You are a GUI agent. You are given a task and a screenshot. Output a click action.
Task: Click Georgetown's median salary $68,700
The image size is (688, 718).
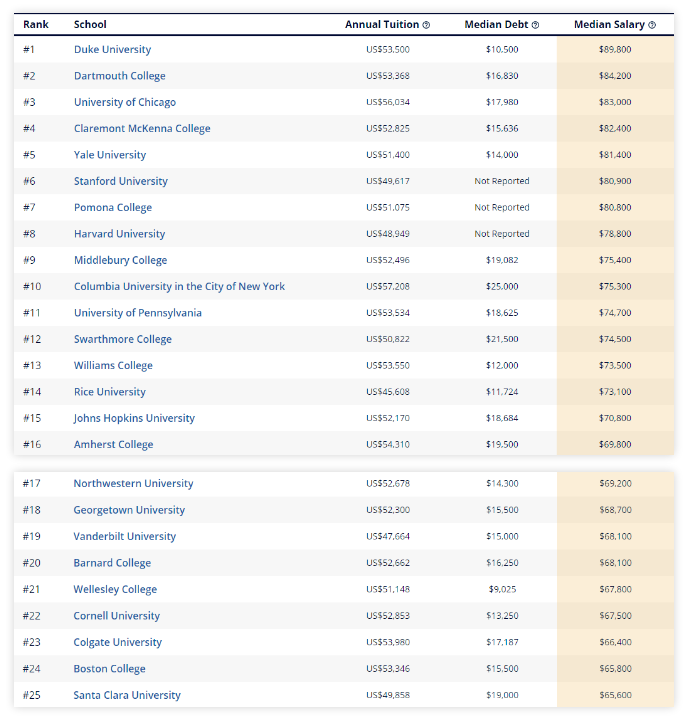click(x=615, y=510)
